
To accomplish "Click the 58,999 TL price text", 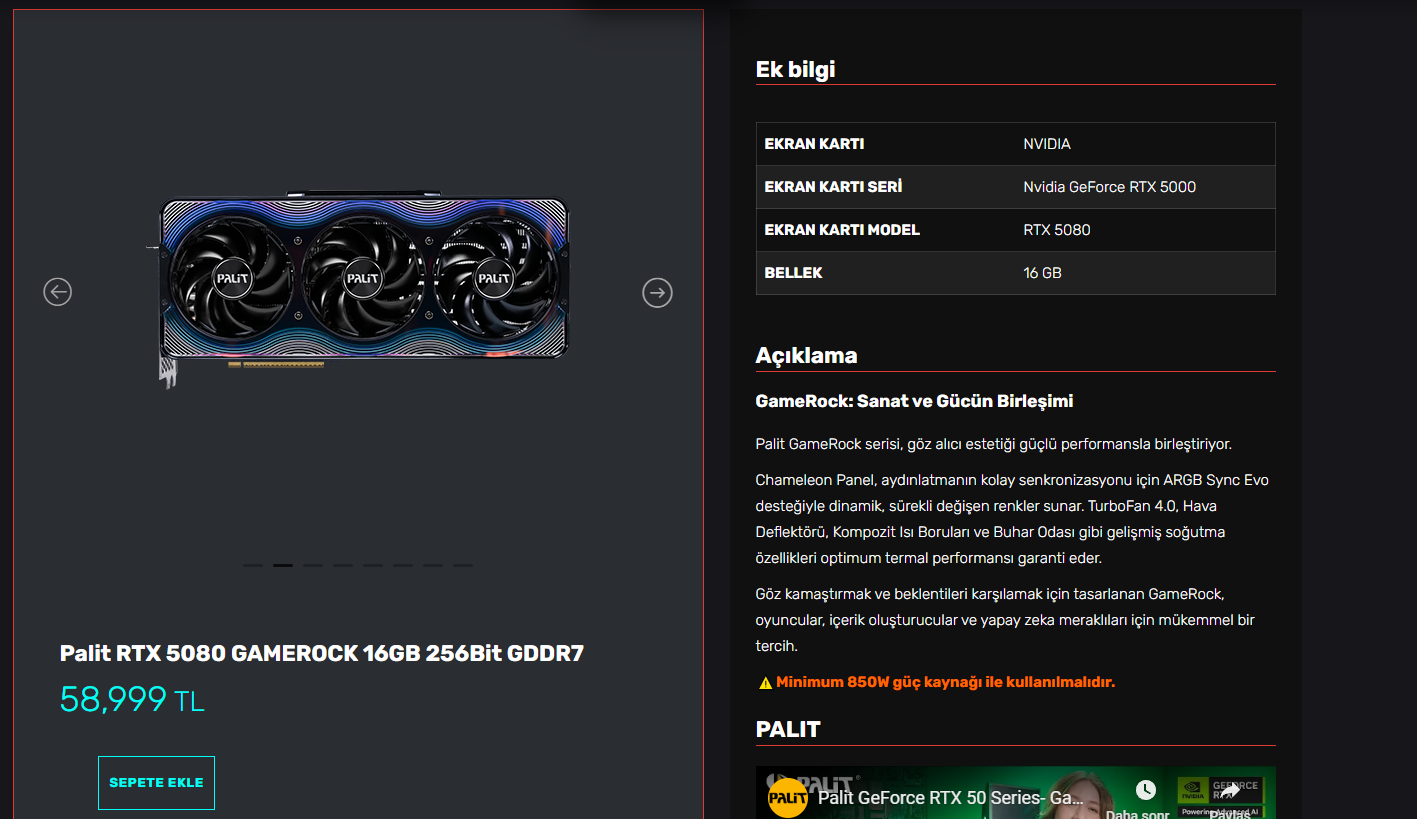I will tap(132, 700).
